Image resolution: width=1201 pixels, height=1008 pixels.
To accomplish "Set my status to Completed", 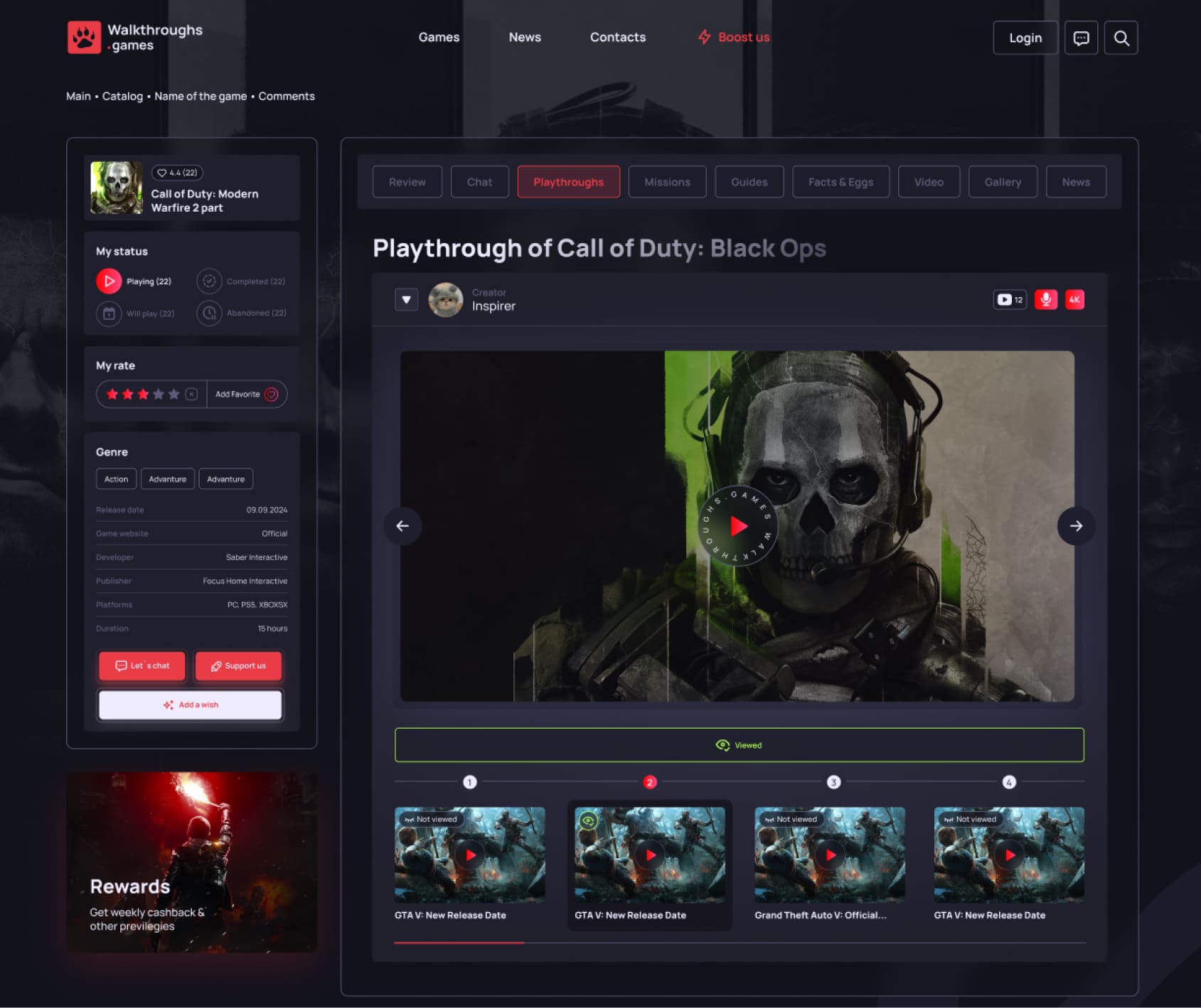I will pyautogui.click(x=241, y=282).
